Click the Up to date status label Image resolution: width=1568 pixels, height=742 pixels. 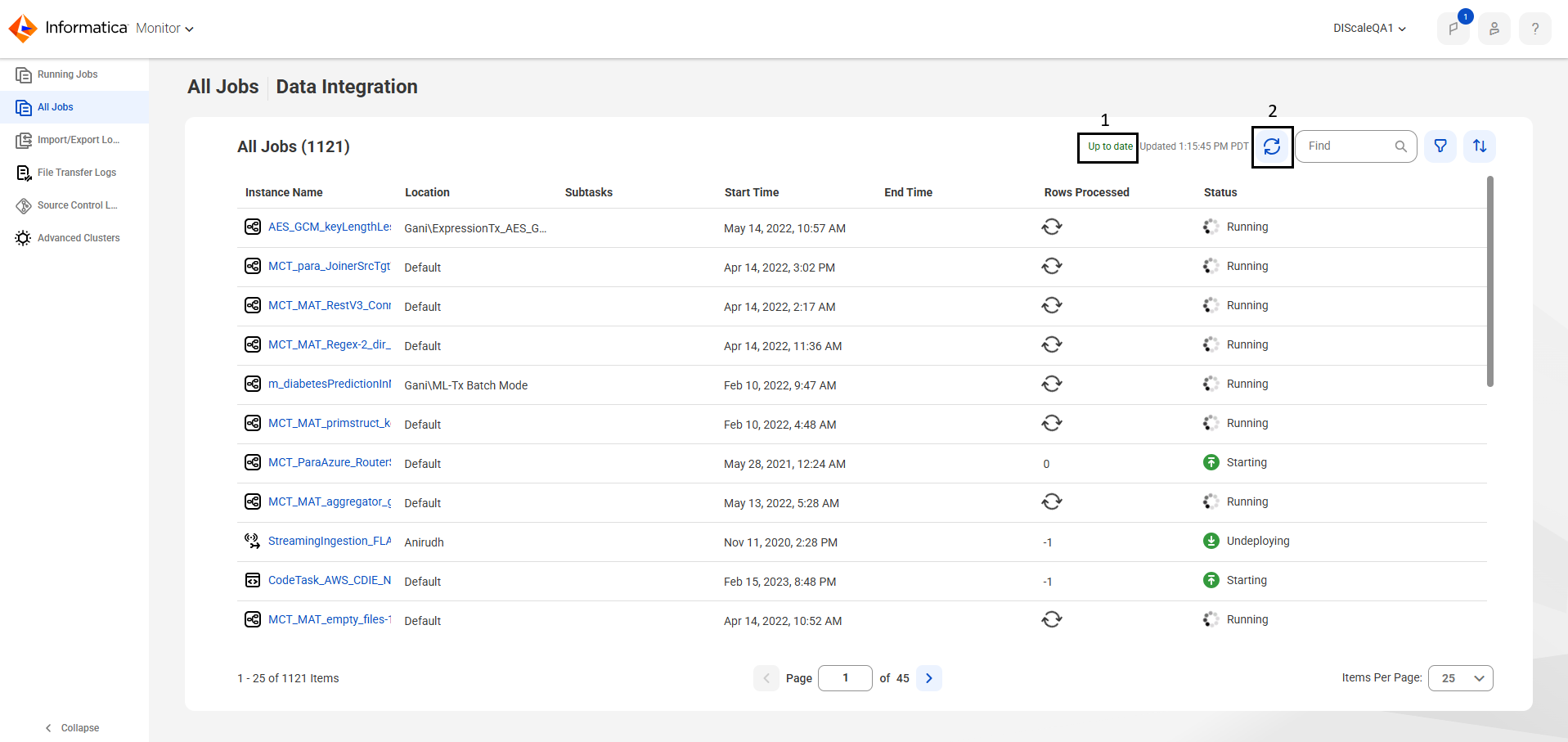(1110, 146)
